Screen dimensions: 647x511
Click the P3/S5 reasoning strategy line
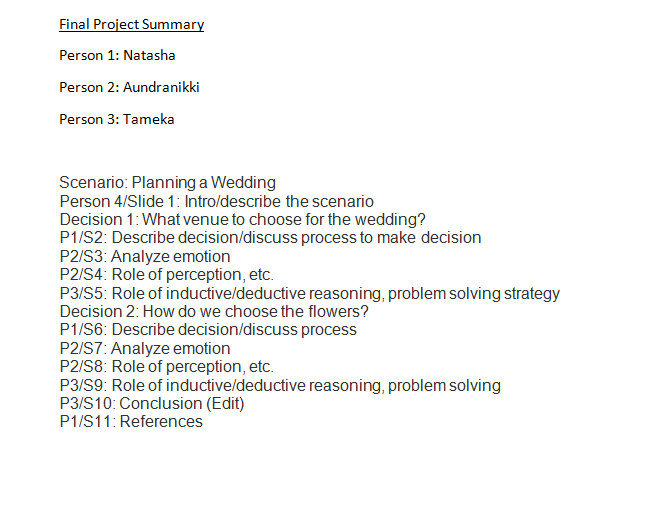(309, 294)
